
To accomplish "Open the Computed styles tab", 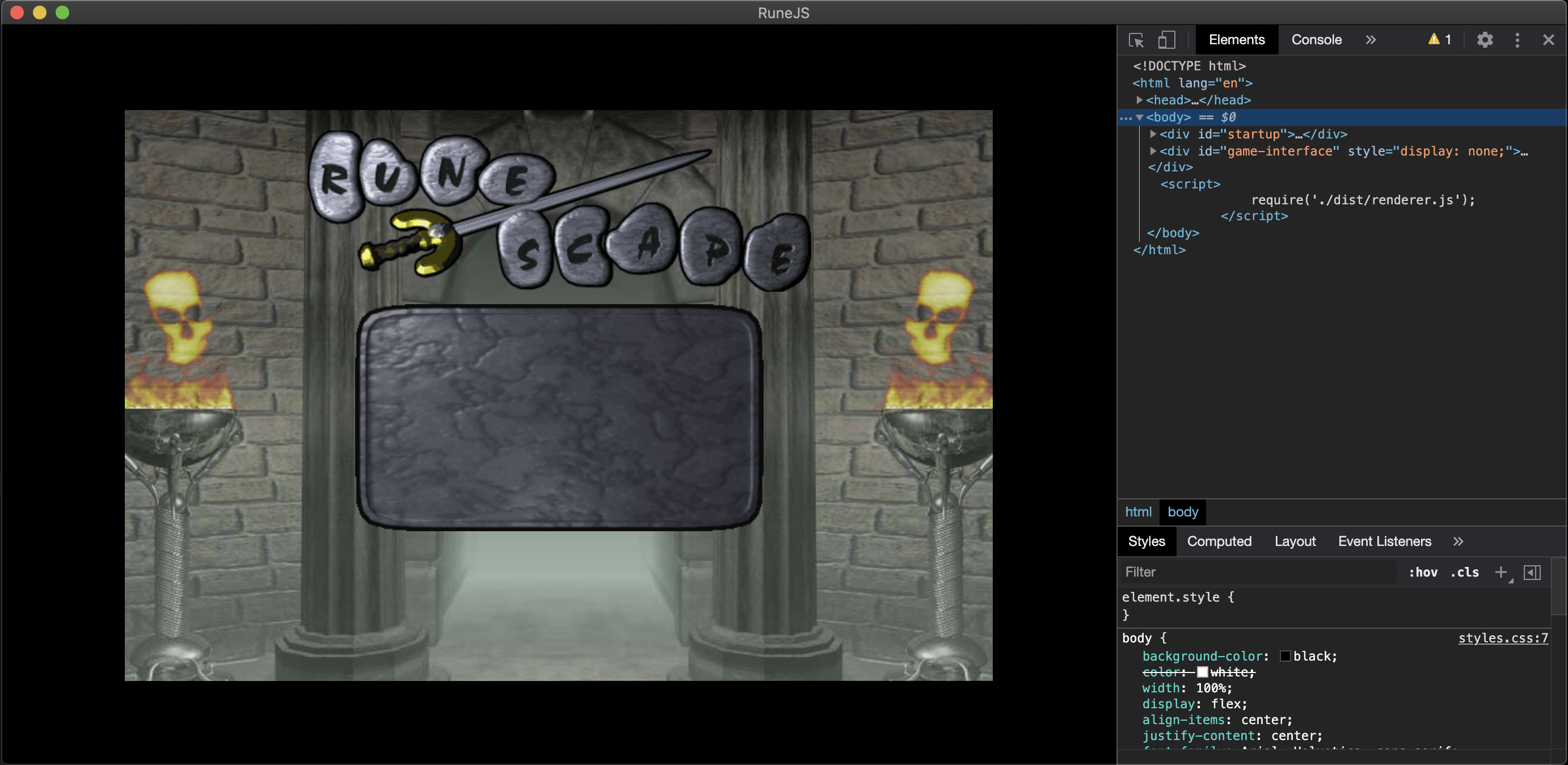I will (1219, 541).
